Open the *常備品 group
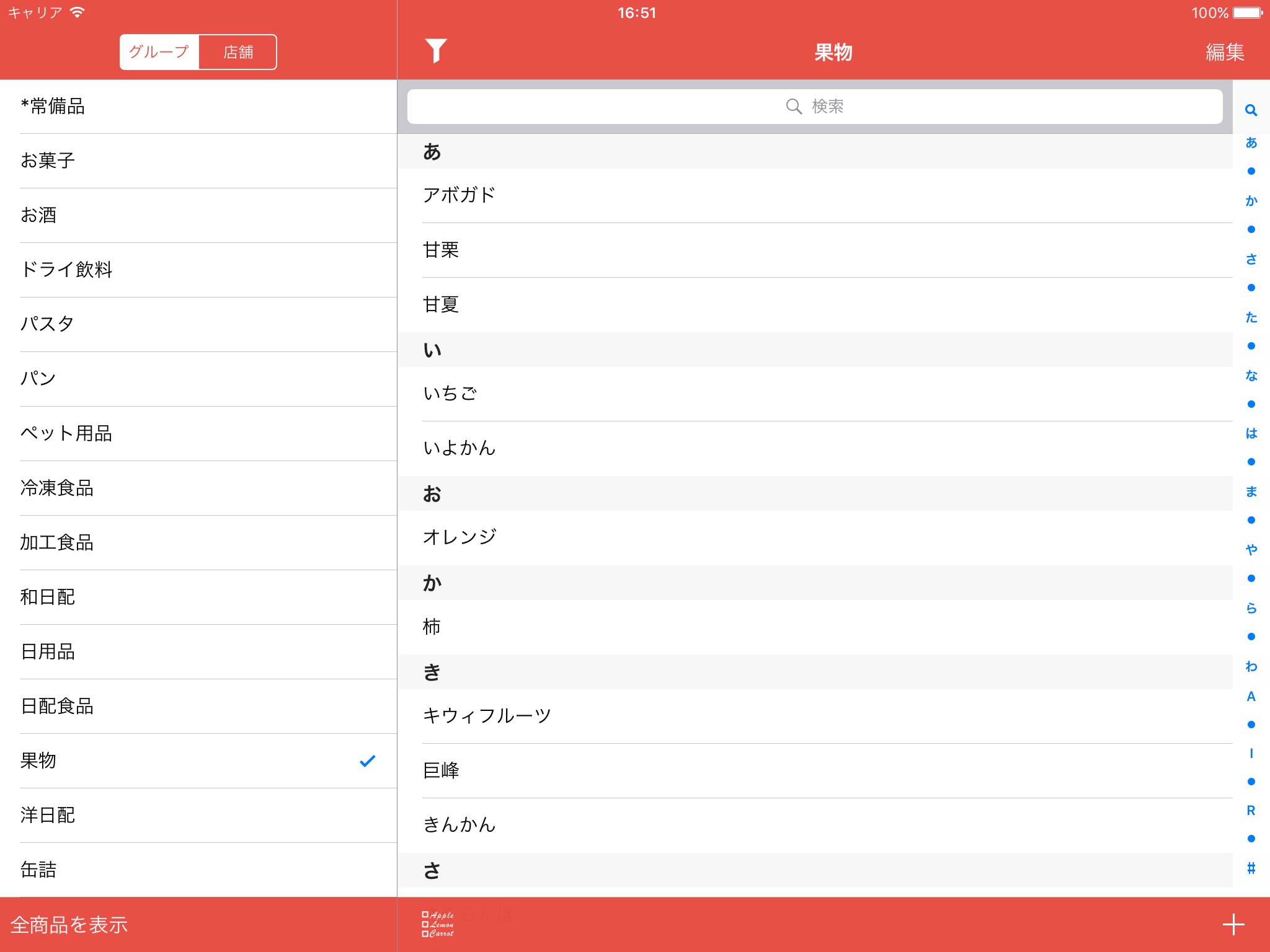The image size is (1270, 952). (x=198, y=107)
